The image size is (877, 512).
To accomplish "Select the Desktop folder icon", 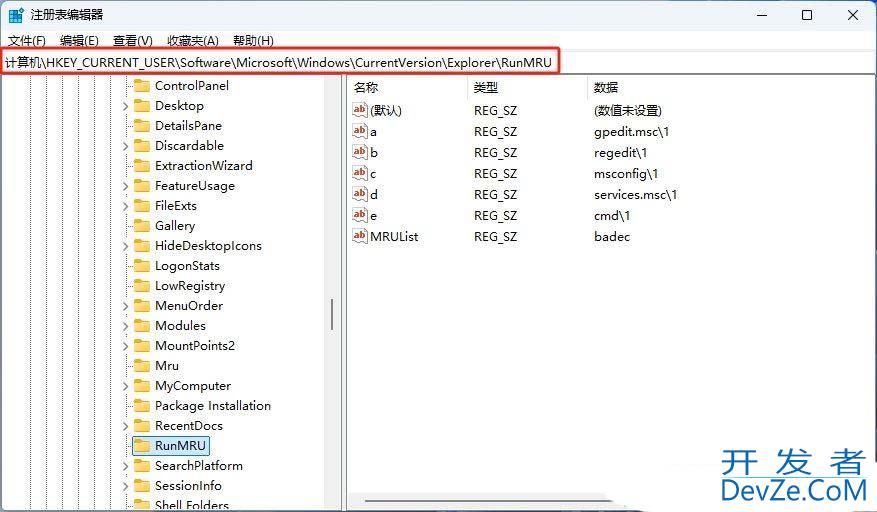I will pos(142,106).
